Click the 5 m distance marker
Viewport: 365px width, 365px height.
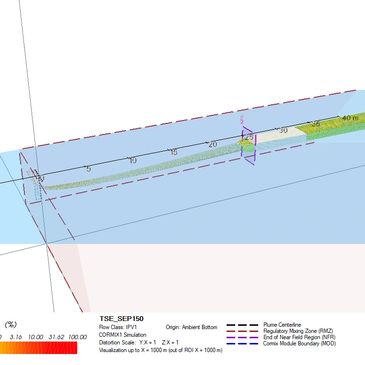coord(88,169)
